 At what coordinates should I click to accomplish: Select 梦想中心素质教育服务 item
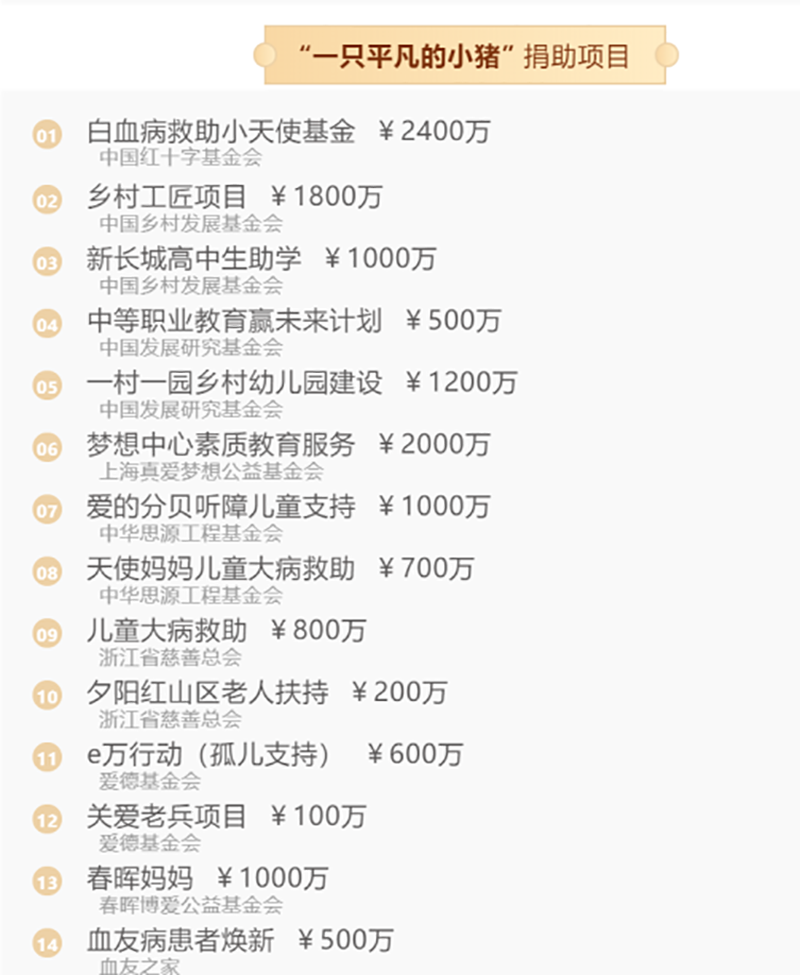tap(221, 444)
